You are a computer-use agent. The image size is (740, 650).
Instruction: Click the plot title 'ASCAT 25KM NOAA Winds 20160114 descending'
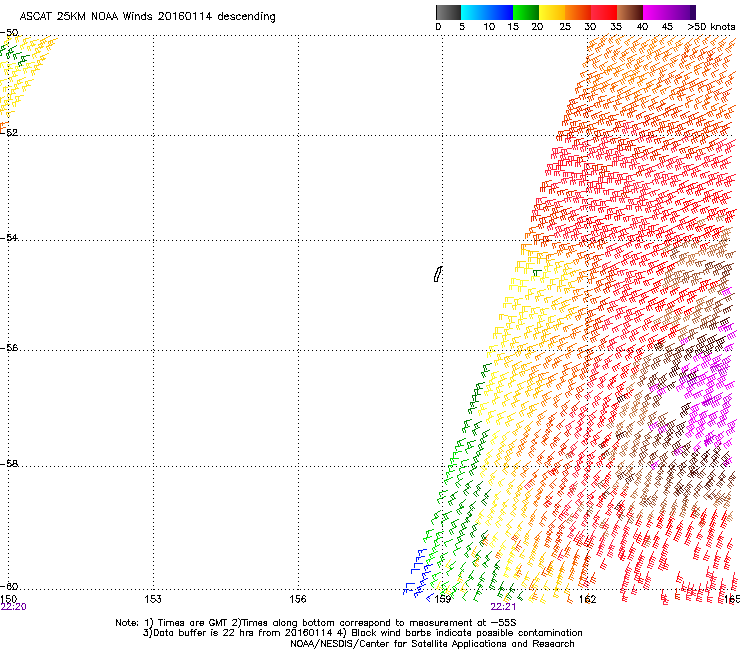147,17
